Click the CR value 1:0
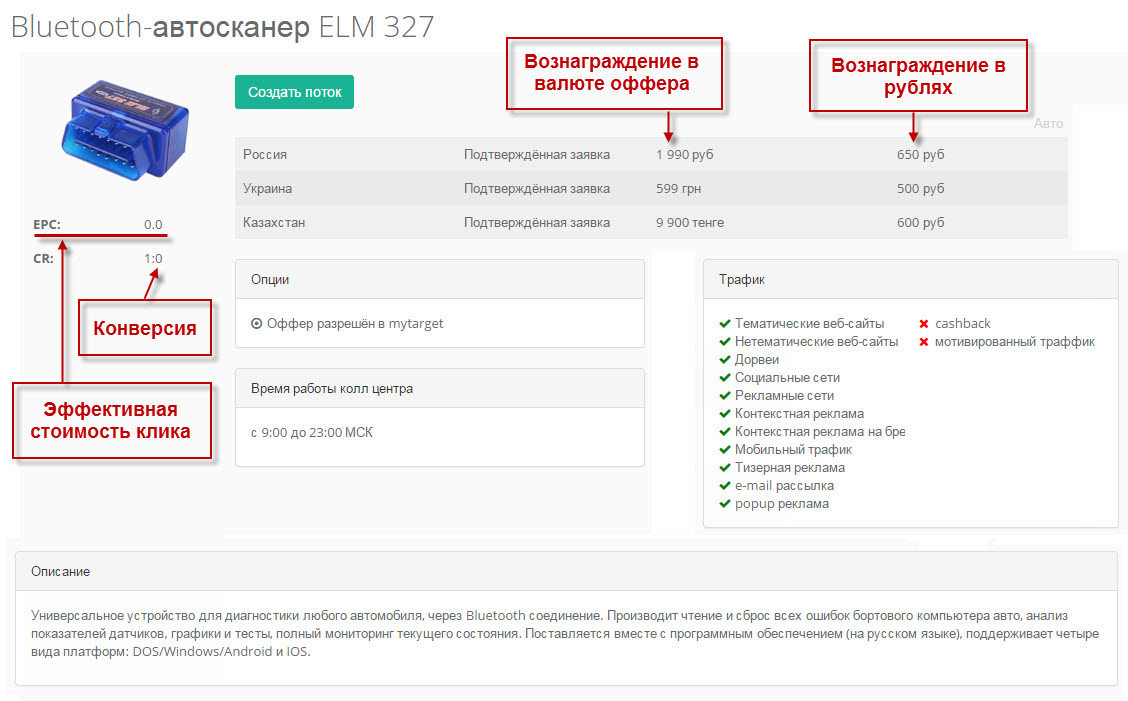Screen dimensions: 1128x701 [153, 258]
